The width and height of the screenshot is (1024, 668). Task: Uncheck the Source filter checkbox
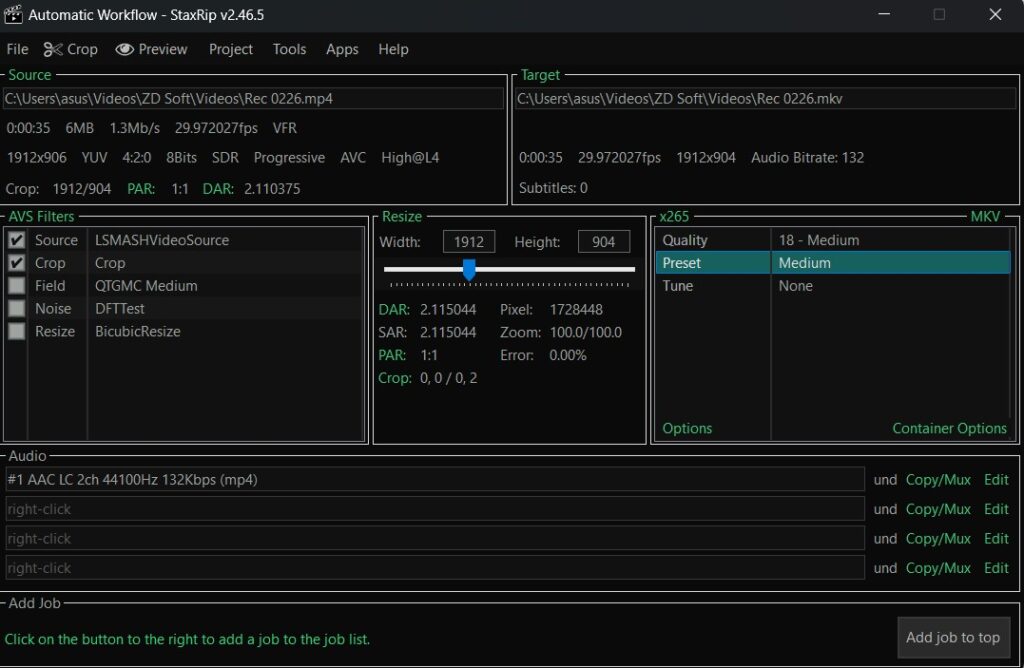17,240
